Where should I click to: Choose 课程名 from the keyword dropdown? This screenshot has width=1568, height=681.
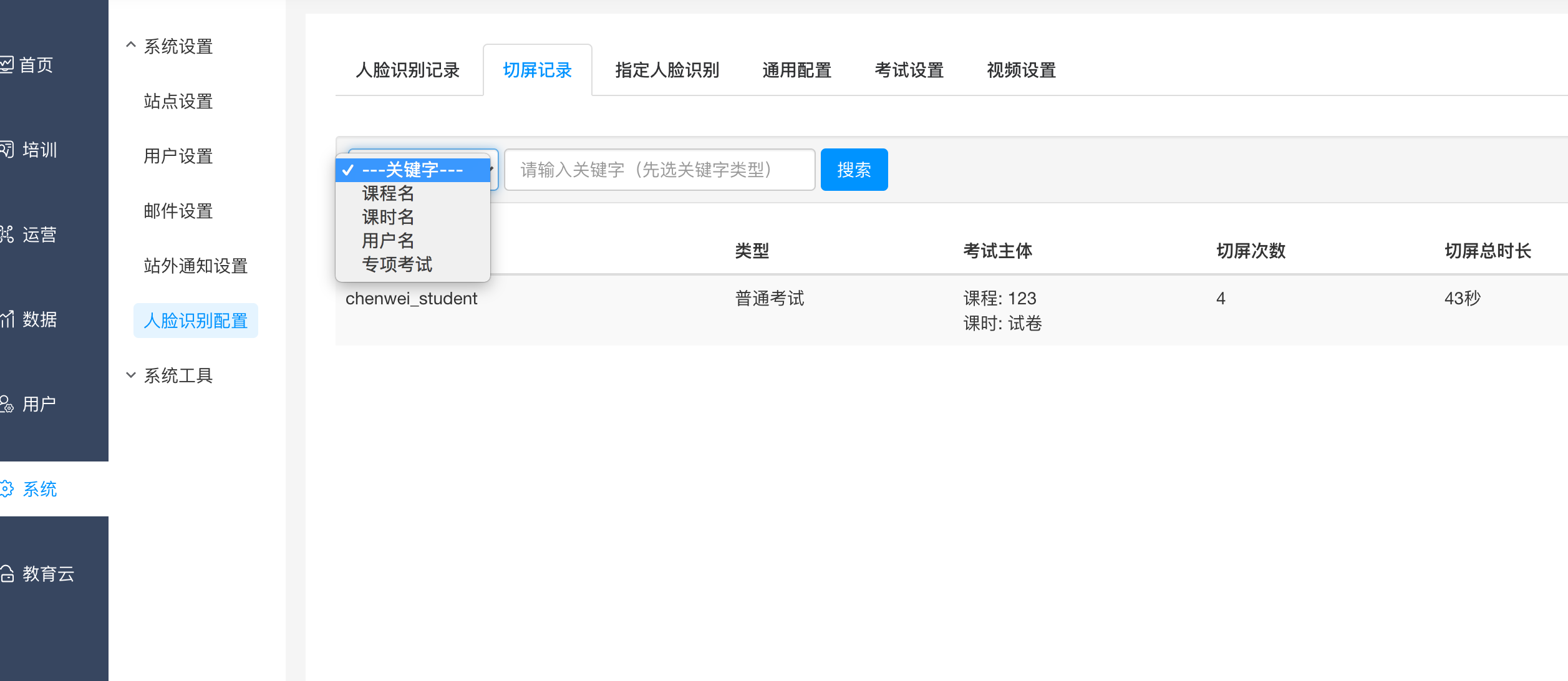click(x=388, y=193)
